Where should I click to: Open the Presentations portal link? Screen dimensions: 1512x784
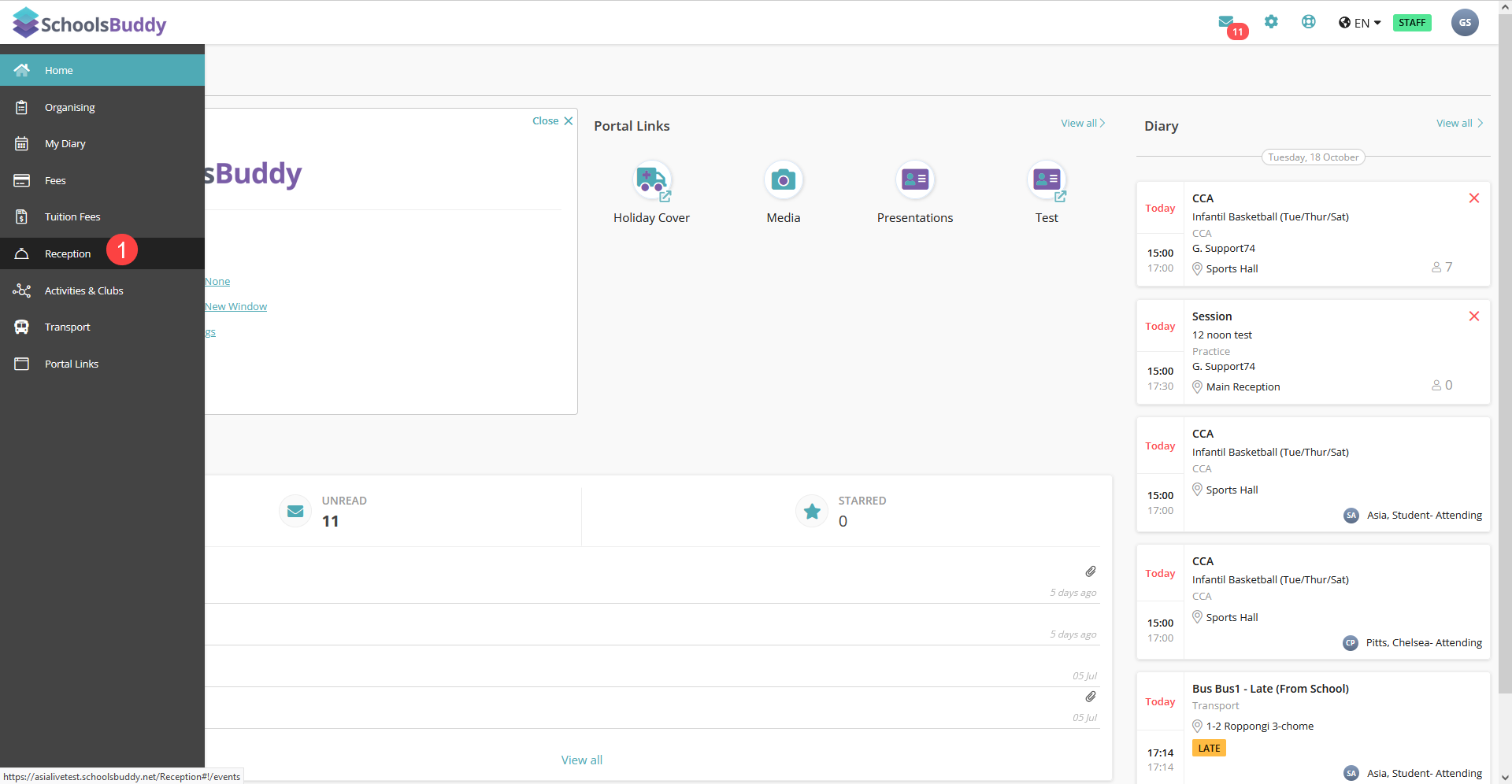(x=914, y=181)
